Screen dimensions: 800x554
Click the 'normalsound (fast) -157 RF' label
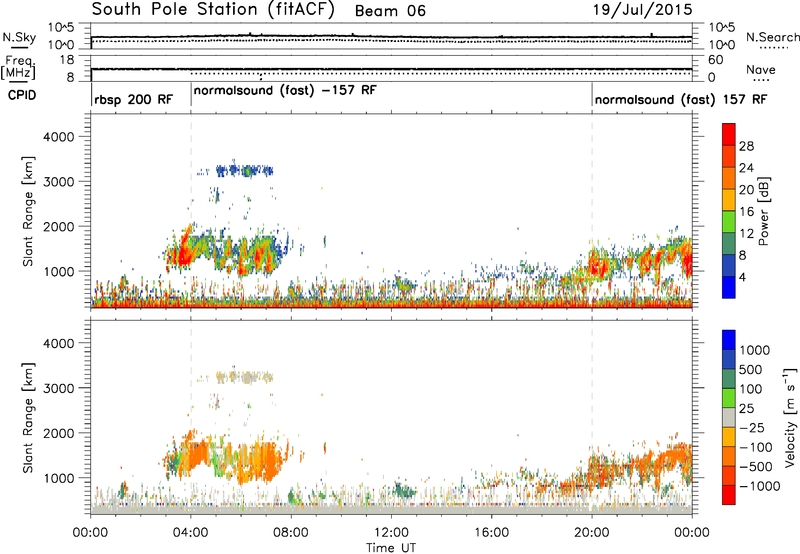point(285,91)
